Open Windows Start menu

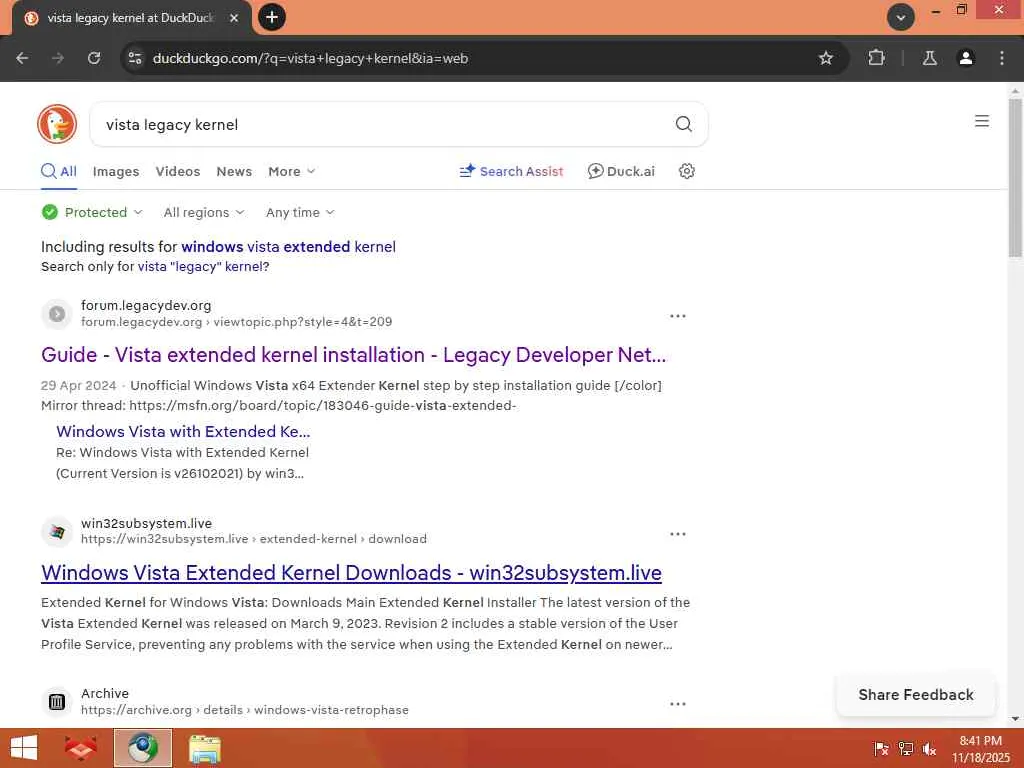(x=24, y=748)
